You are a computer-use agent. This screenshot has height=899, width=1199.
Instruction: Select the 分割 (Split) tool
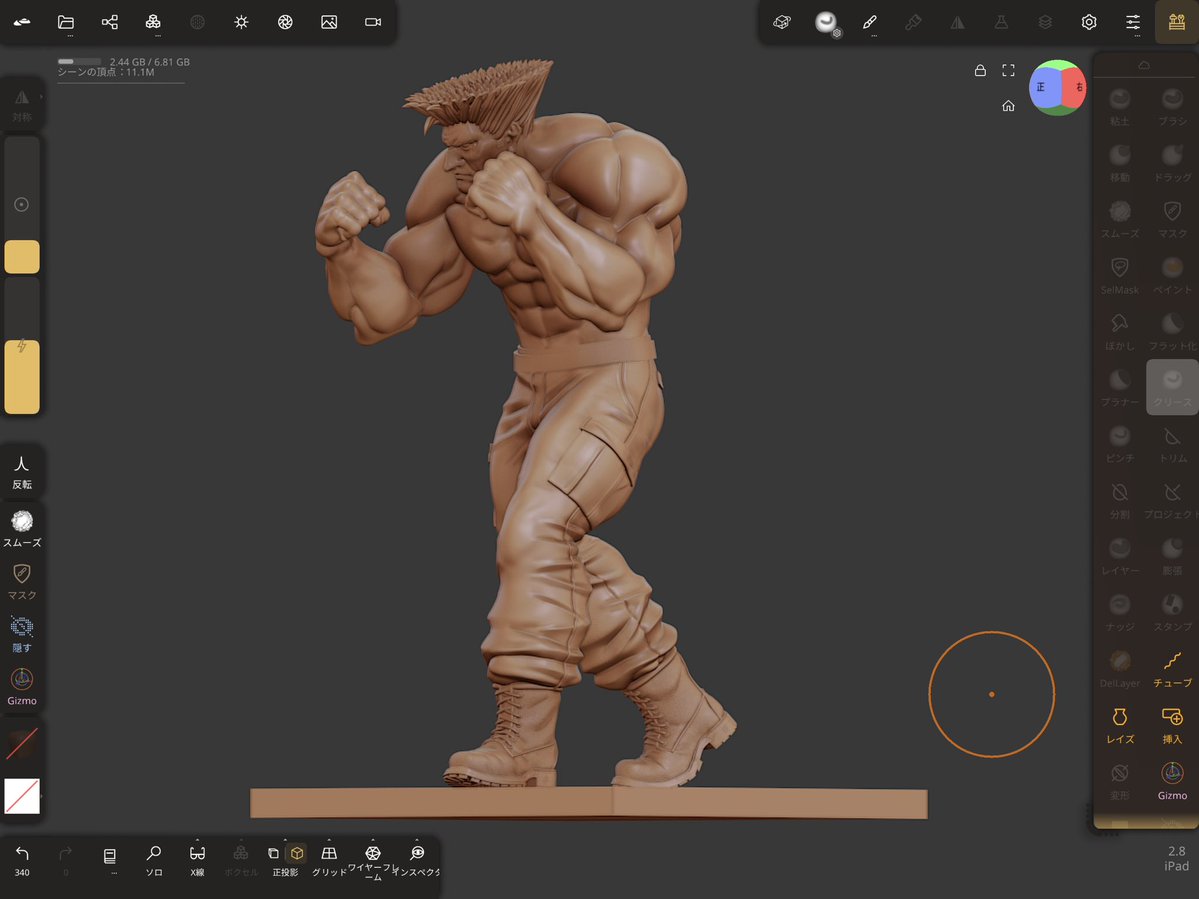1119,500
